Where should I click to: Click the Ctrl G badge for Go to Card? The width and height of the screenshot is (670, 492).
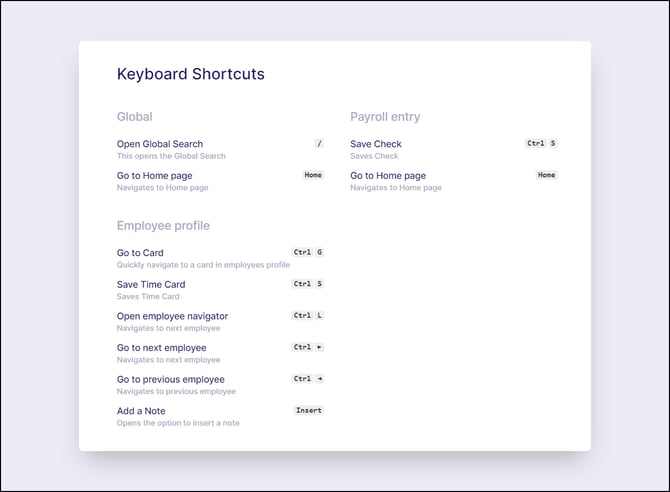(308, 252)
